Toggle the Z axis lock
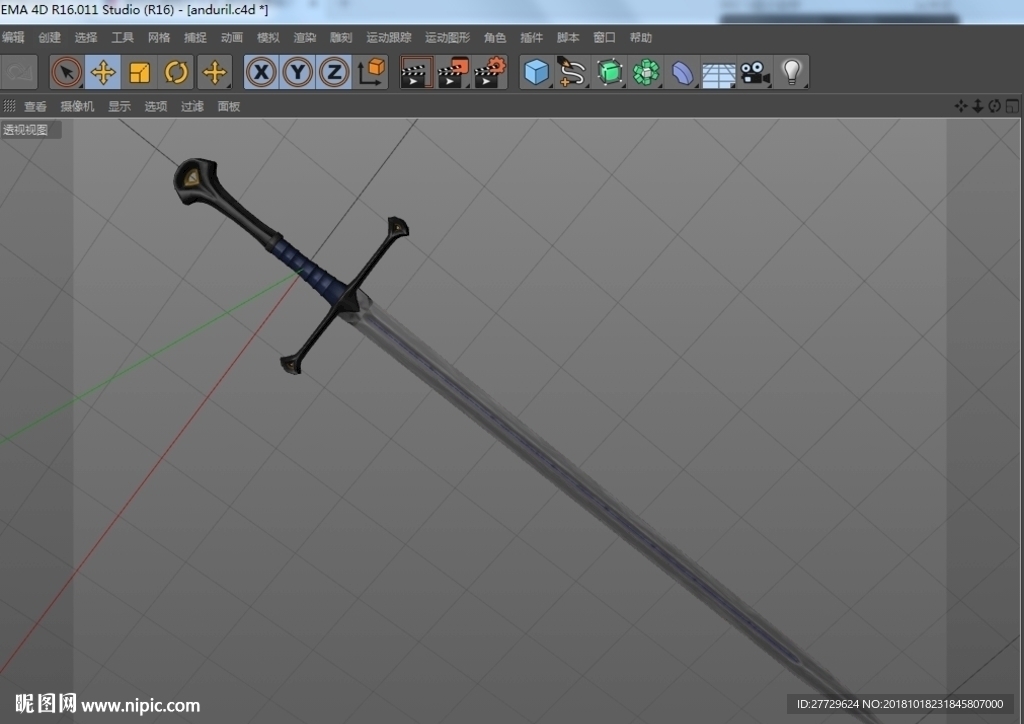 click(x=334, y=72)
